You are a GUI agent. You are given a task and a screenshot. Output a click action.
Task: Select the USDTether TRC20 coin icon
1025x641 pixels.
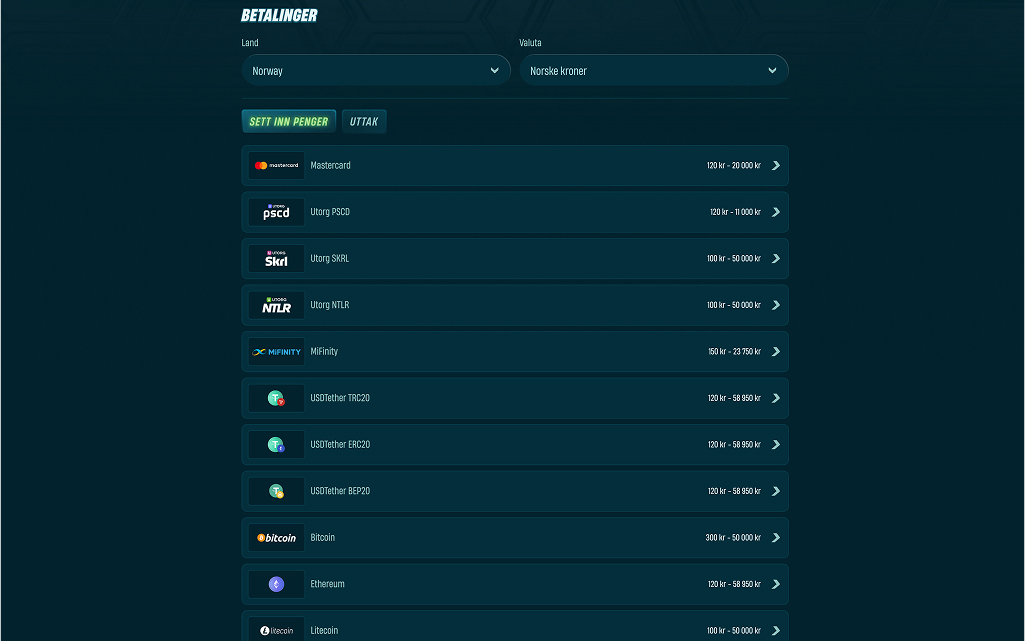[x=276, y=398]
